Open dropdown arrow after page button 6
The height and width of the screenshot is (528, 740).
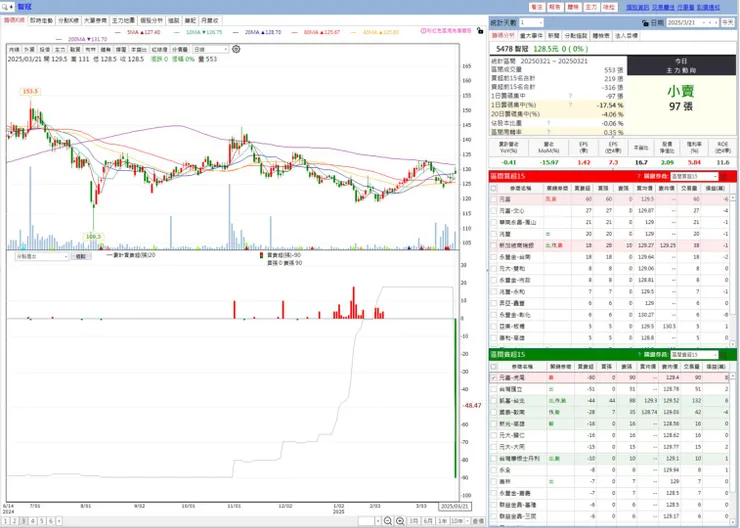point(59,521)
